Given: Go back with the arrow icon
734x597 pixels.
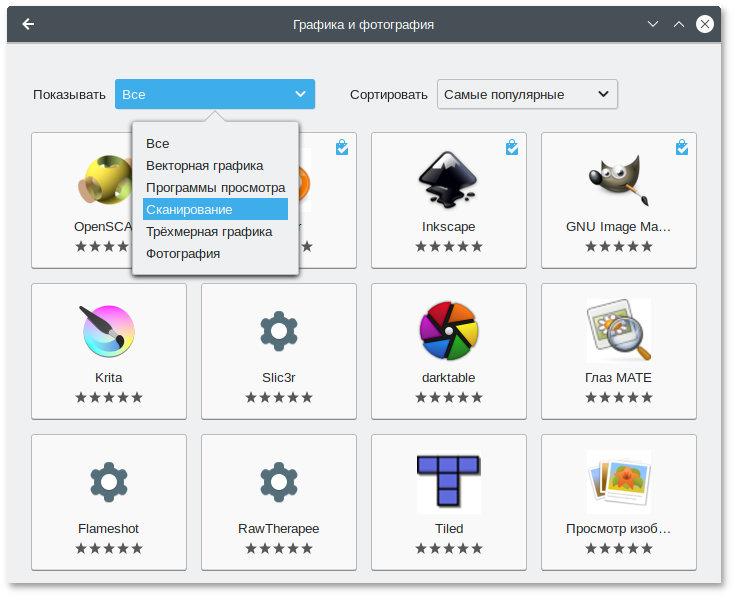Looking at the screenshot, I should 28,24.
